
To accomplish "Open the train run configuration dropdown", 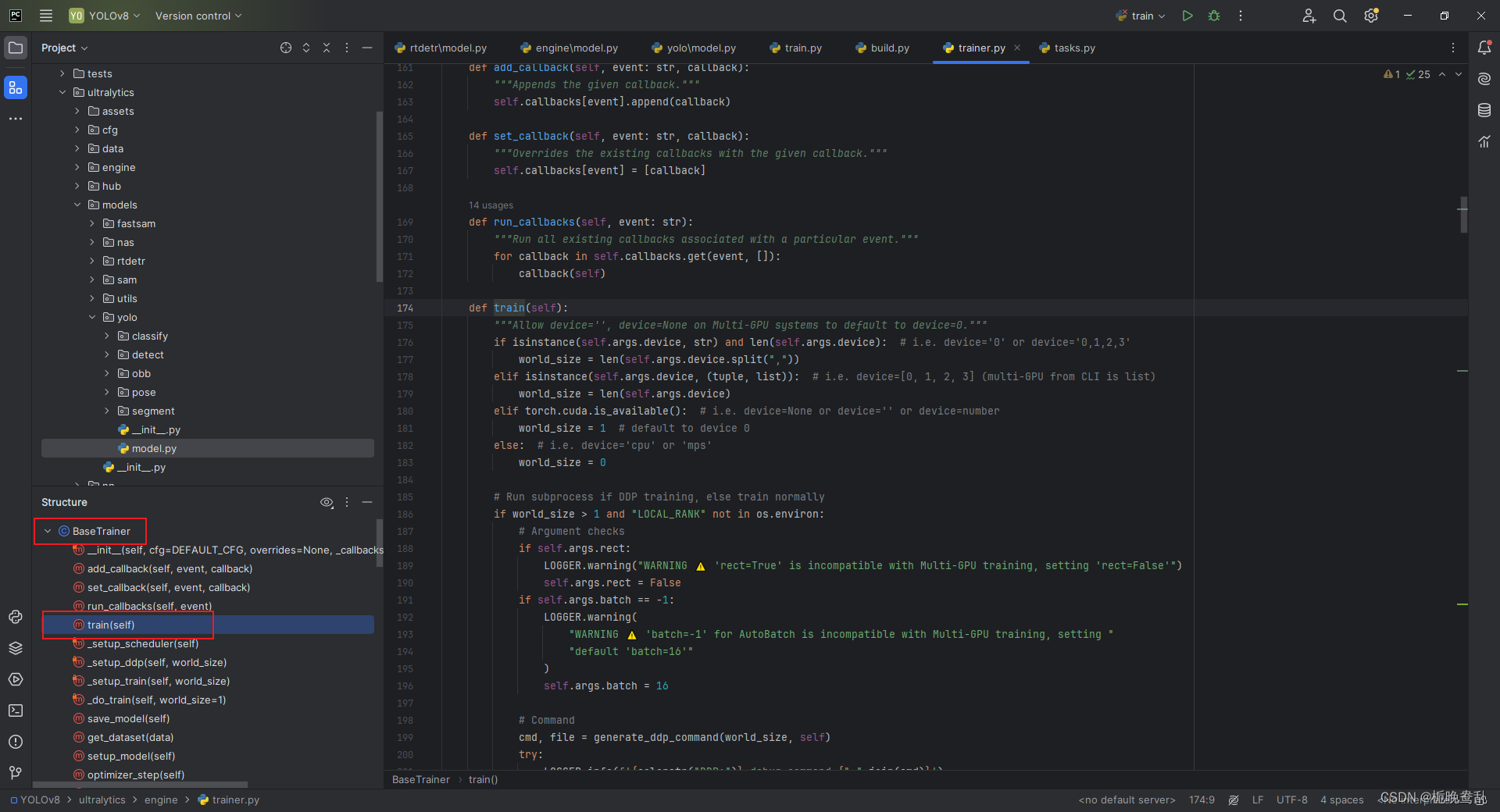I will click(x=1141, y=16).
